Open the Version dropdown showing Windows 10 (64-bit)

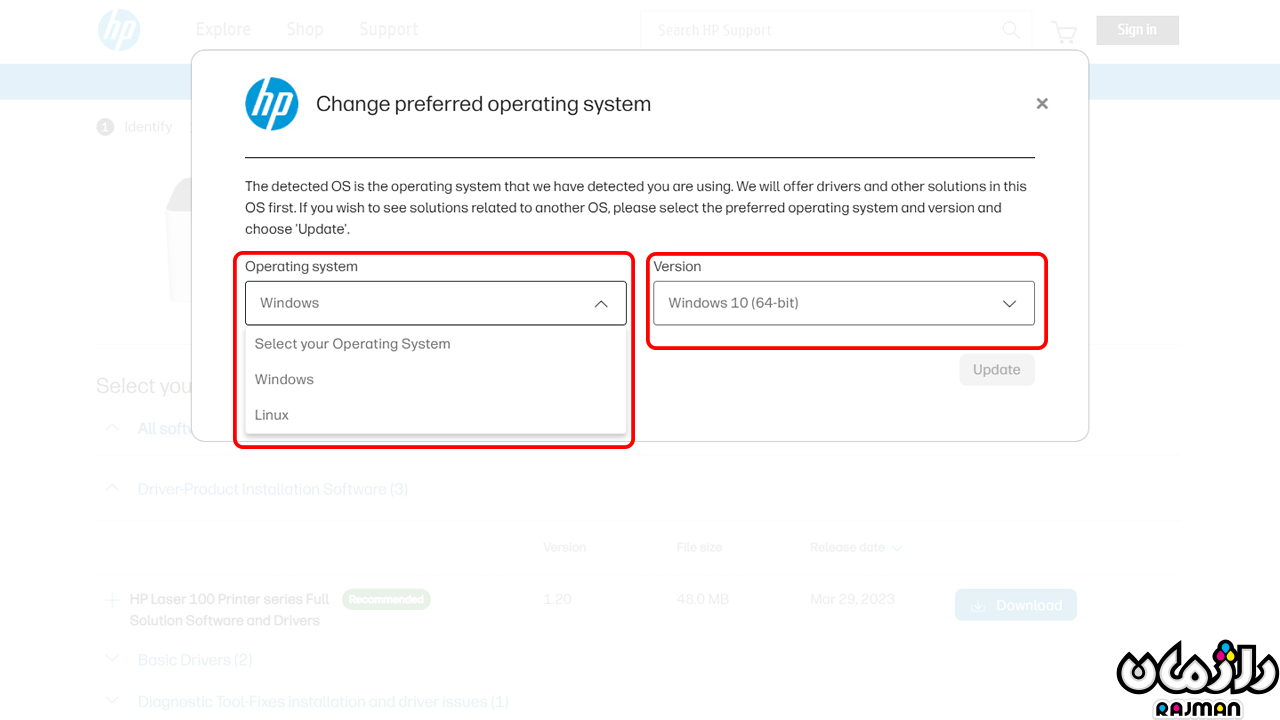tap(844, 303)
